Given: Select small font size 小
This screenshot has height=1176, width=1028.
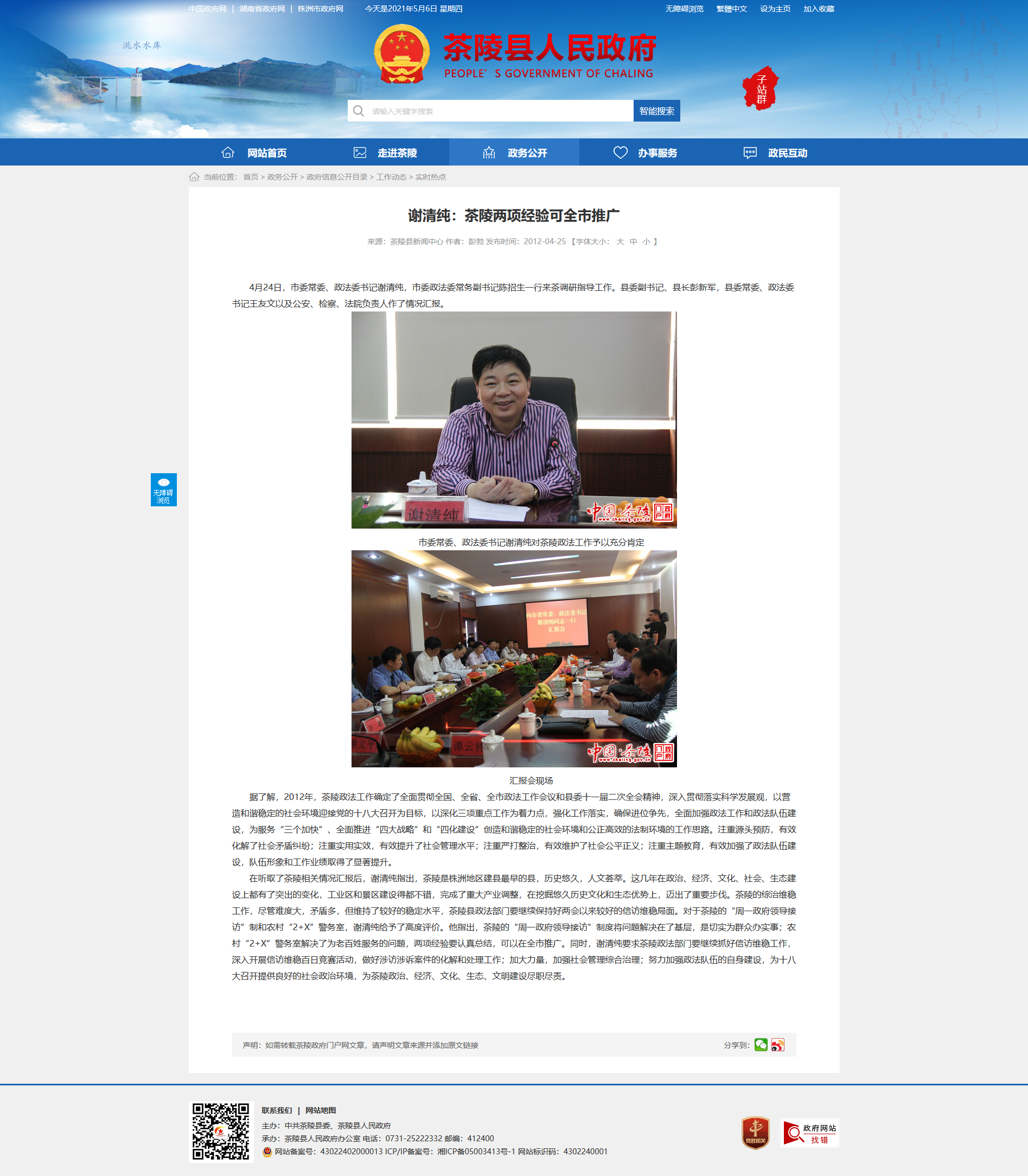Looking at the screenshot, I should (x=647, y=241).
